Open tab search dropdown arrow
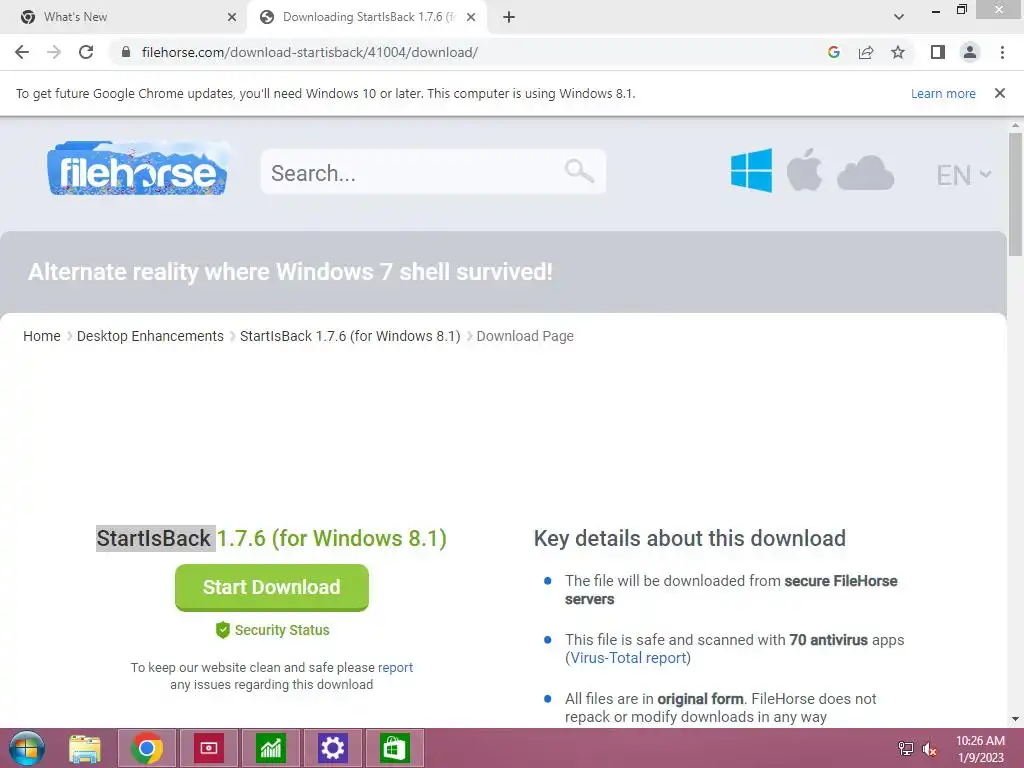Screen dimensions: 1024x768 [899, 17]
